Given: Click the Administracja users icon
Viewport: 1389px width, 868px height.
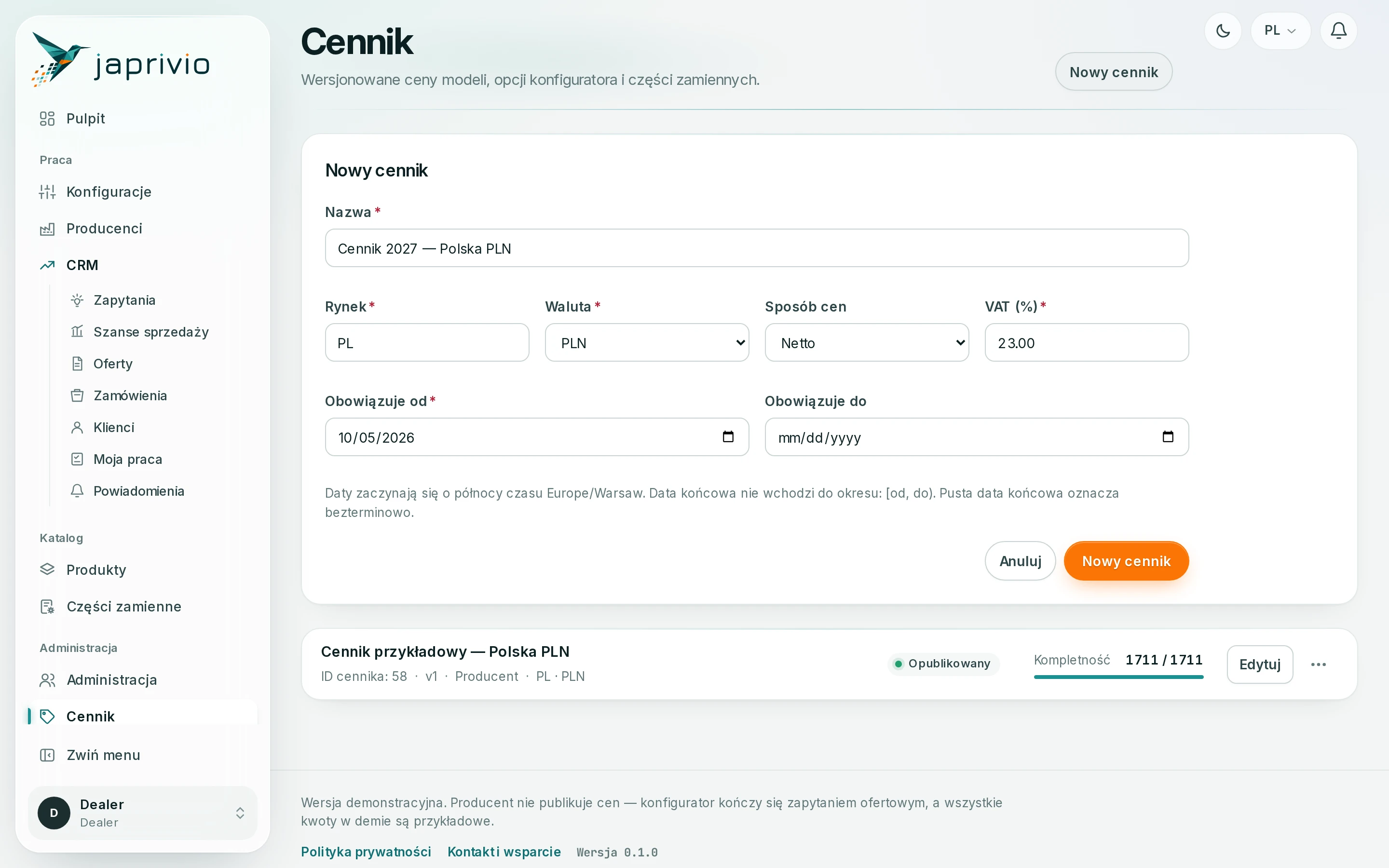Looking at the screenshot, I should [47, 680].
